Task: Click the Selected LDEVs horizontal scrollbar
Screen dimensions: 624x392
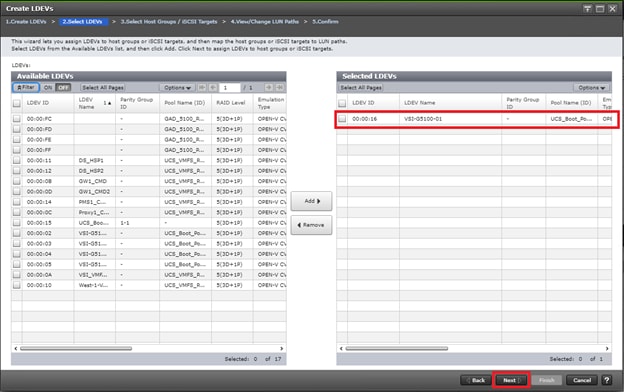Action: point(397,348)
